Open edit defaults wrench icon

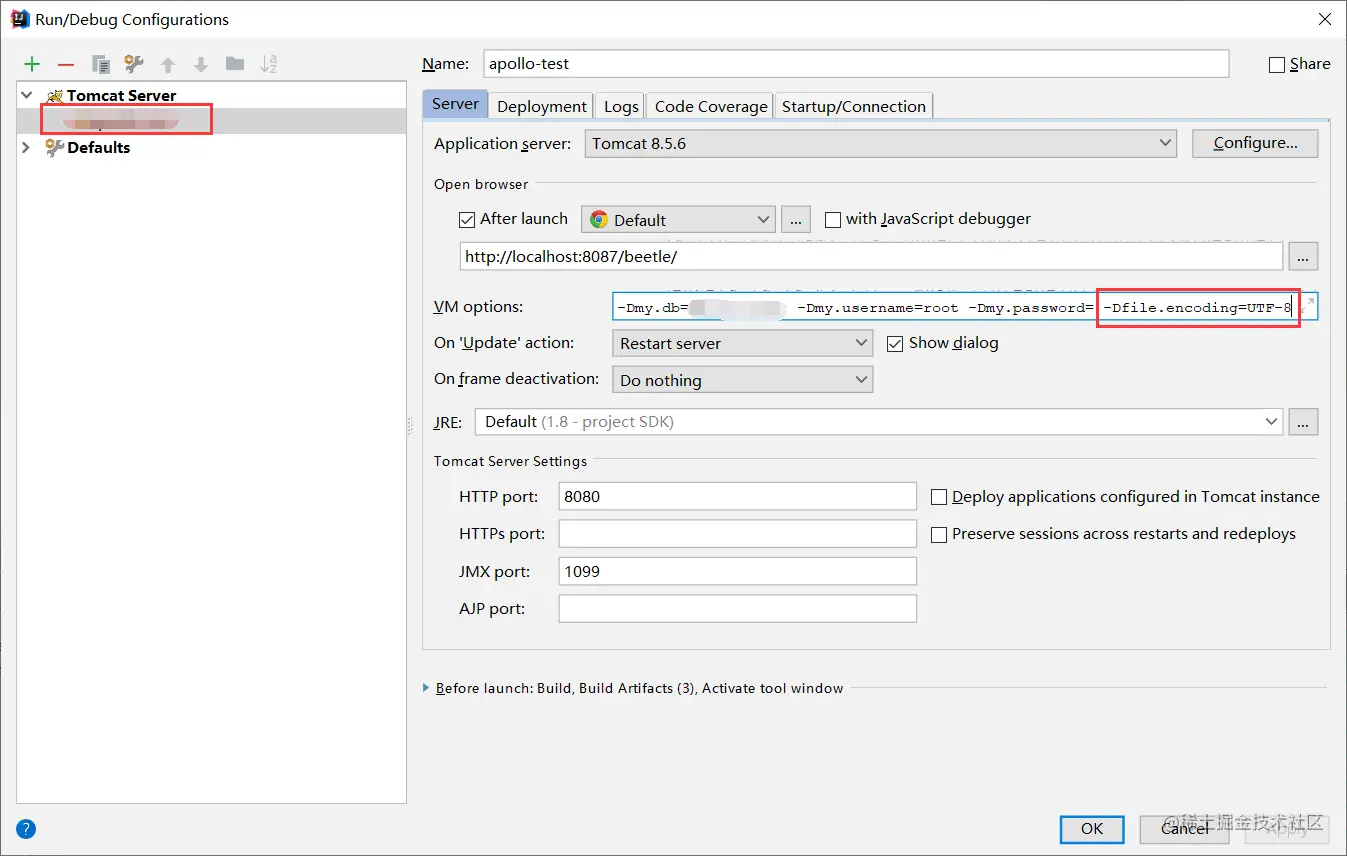(134, 64)
